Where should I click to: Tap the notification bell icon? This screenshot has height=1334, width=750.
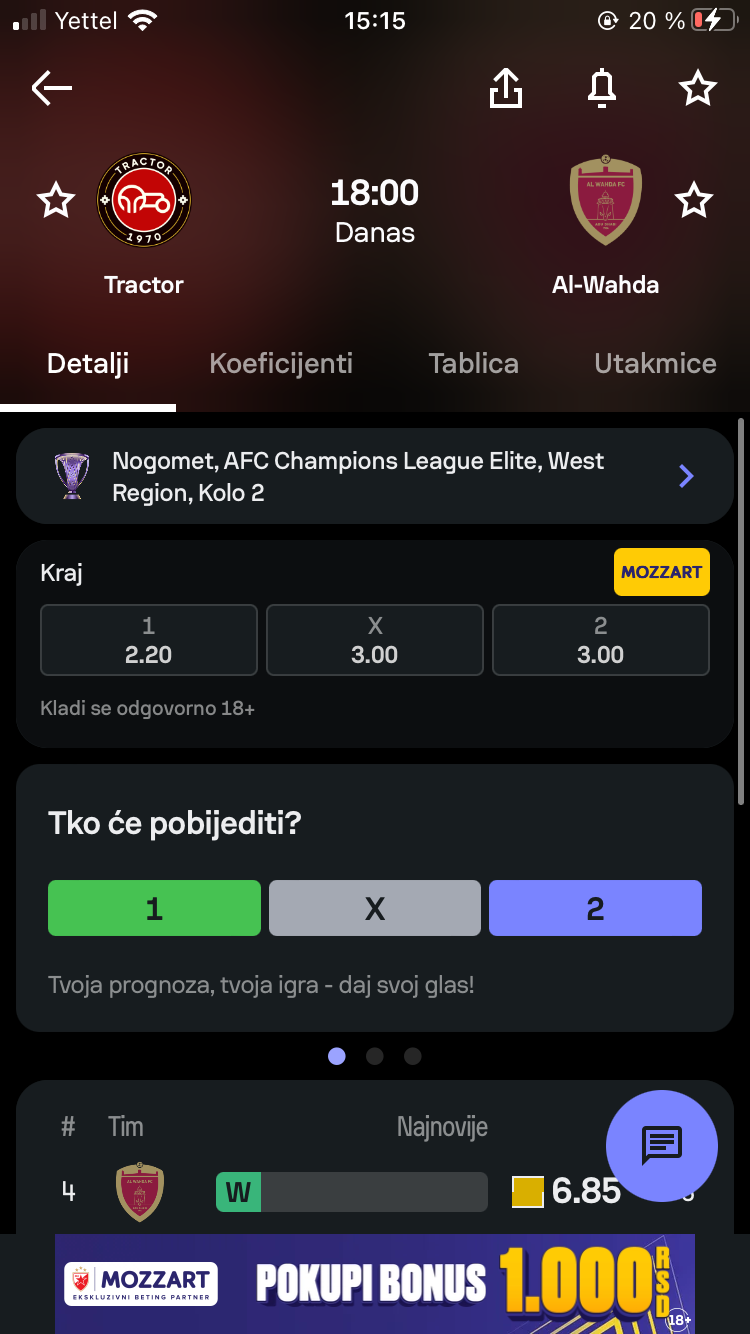[601, 89]
